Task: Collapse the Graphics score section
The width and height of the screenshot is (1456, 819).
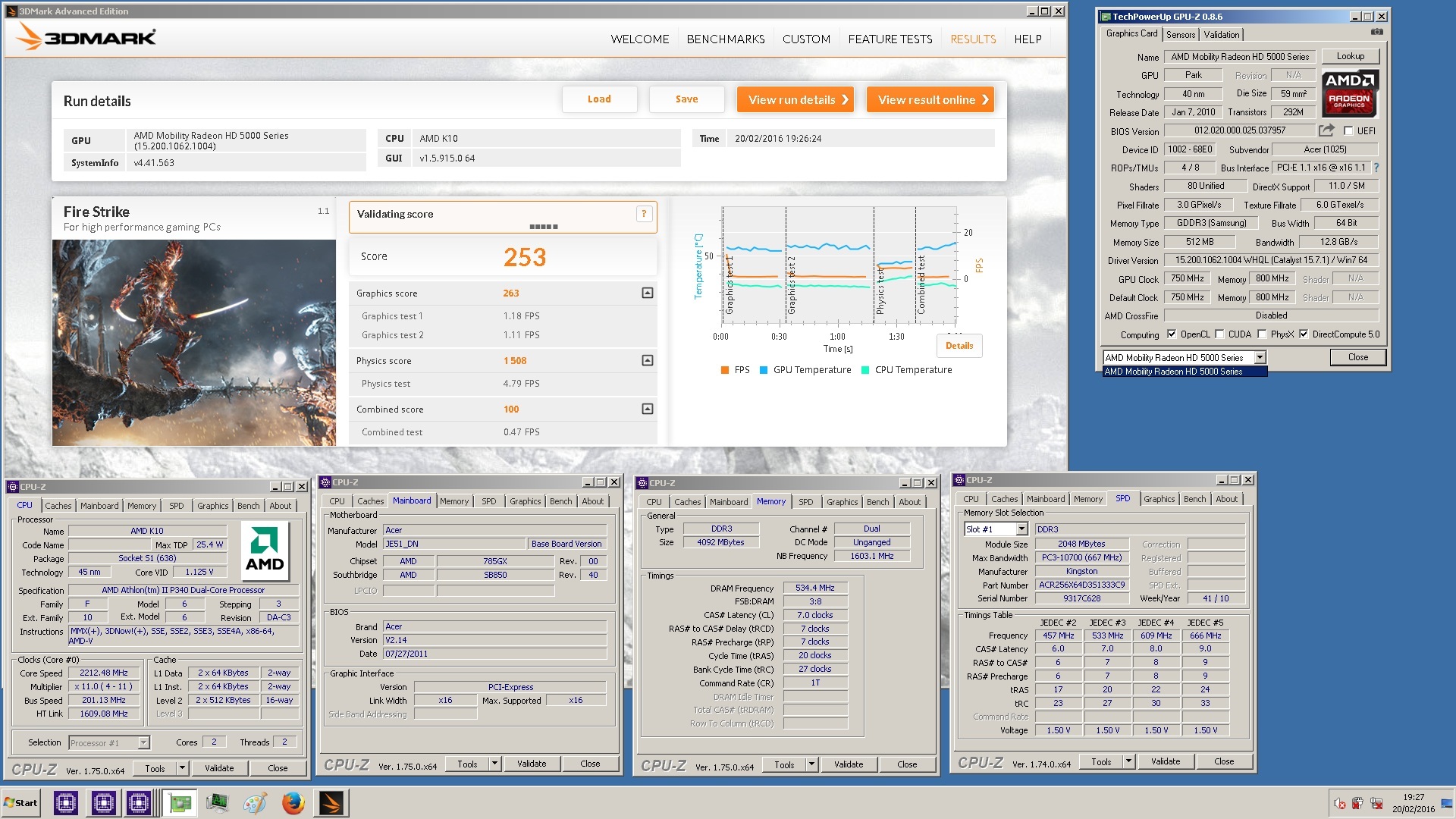Action: [648, 293]
